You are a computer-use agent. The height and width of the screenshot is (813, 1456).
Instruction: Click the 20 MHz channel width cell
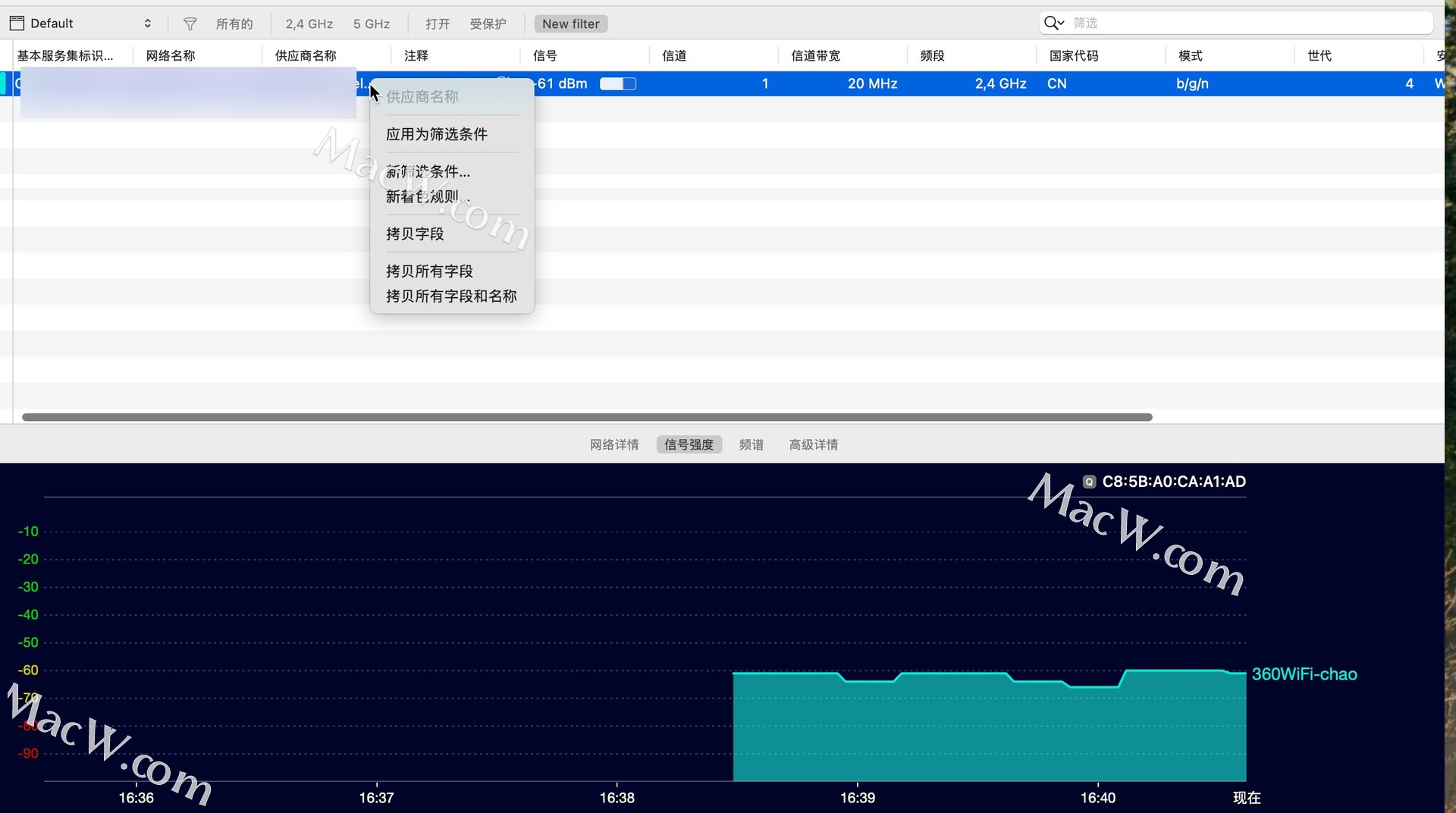click(x=872, y=83)
